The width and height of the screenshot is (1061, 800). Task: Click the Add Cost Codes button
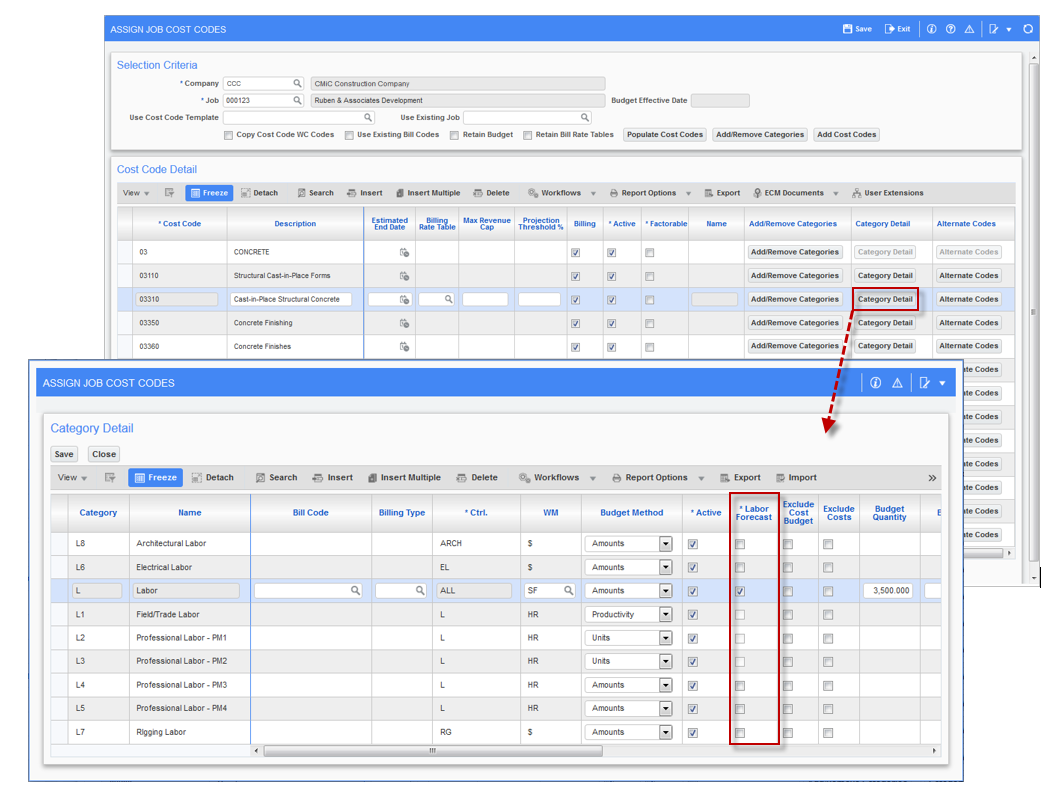[846, 135]
